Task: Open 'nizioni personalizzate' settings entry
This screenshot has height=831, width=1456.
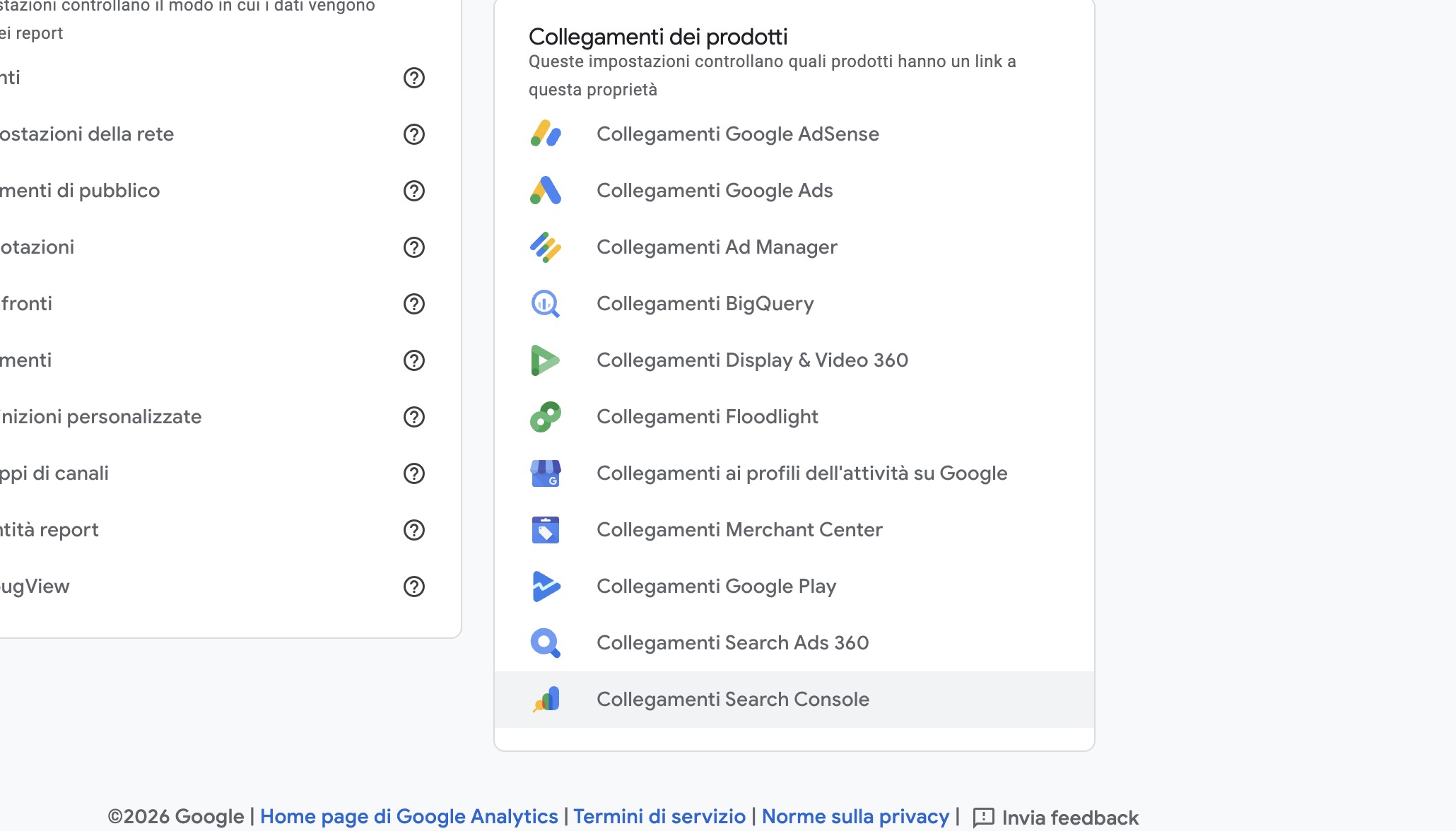Action: pyautogui.click(x=101, y=417)
